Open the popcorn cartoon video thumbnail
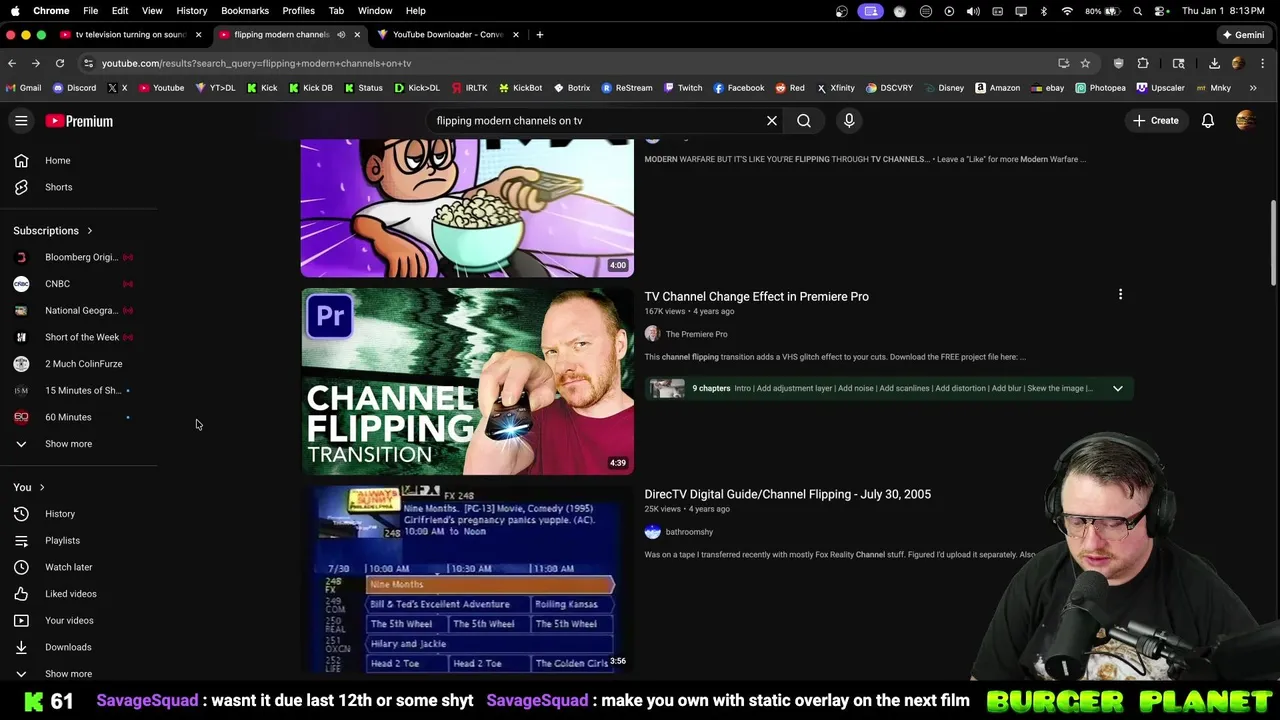Viewport: 1280px width, 720px height. 467,208
